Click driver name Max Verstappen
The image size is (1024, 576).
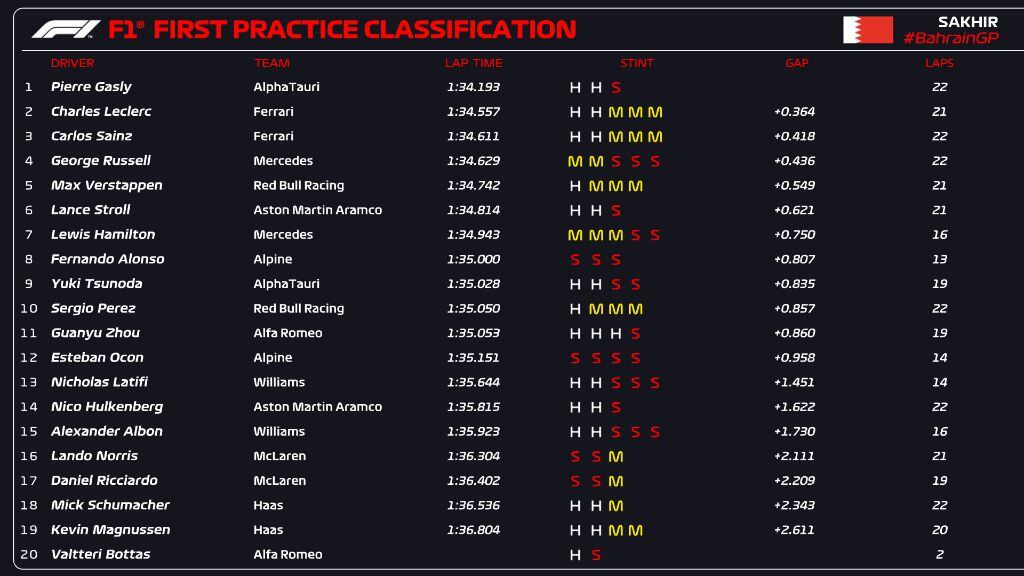[x=106, y=186]
